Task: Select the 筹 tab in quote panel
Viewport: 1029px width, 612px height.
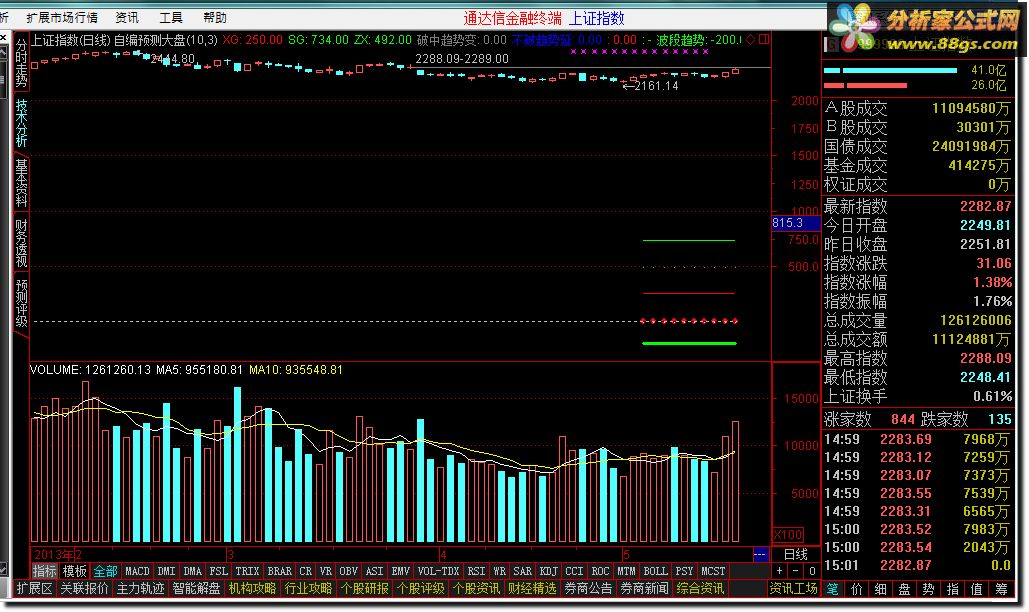Action: (x=1001, y=589)
